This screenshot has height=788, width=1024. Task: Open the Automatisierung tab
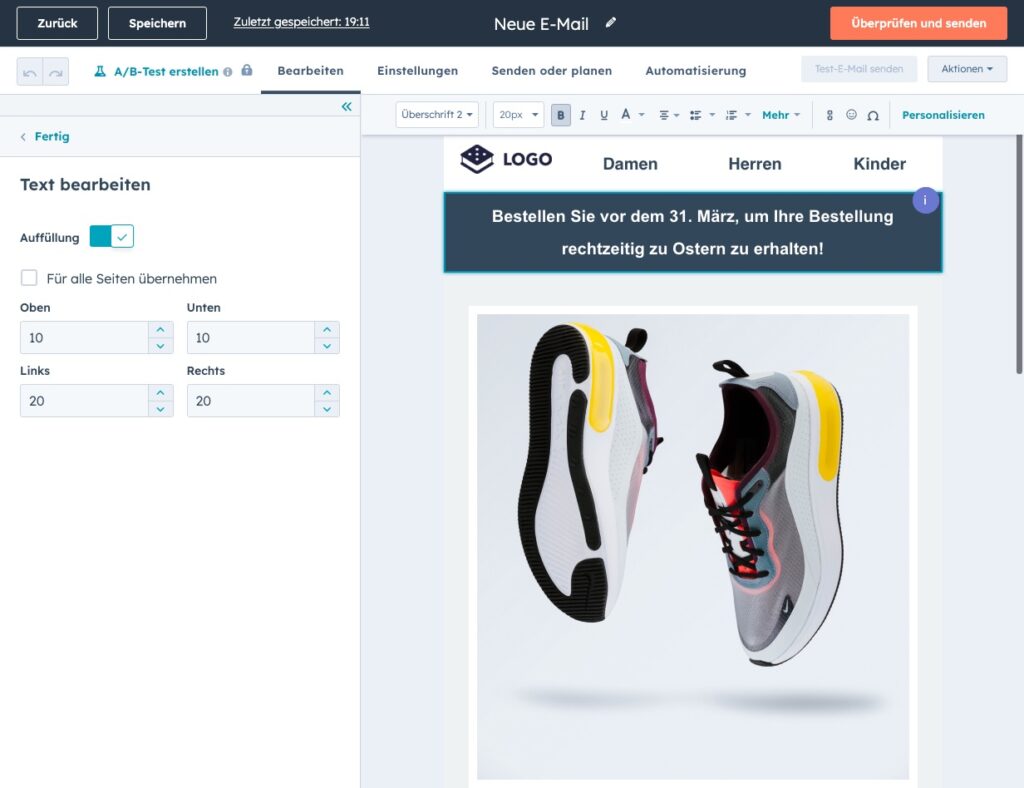(696, 71)
